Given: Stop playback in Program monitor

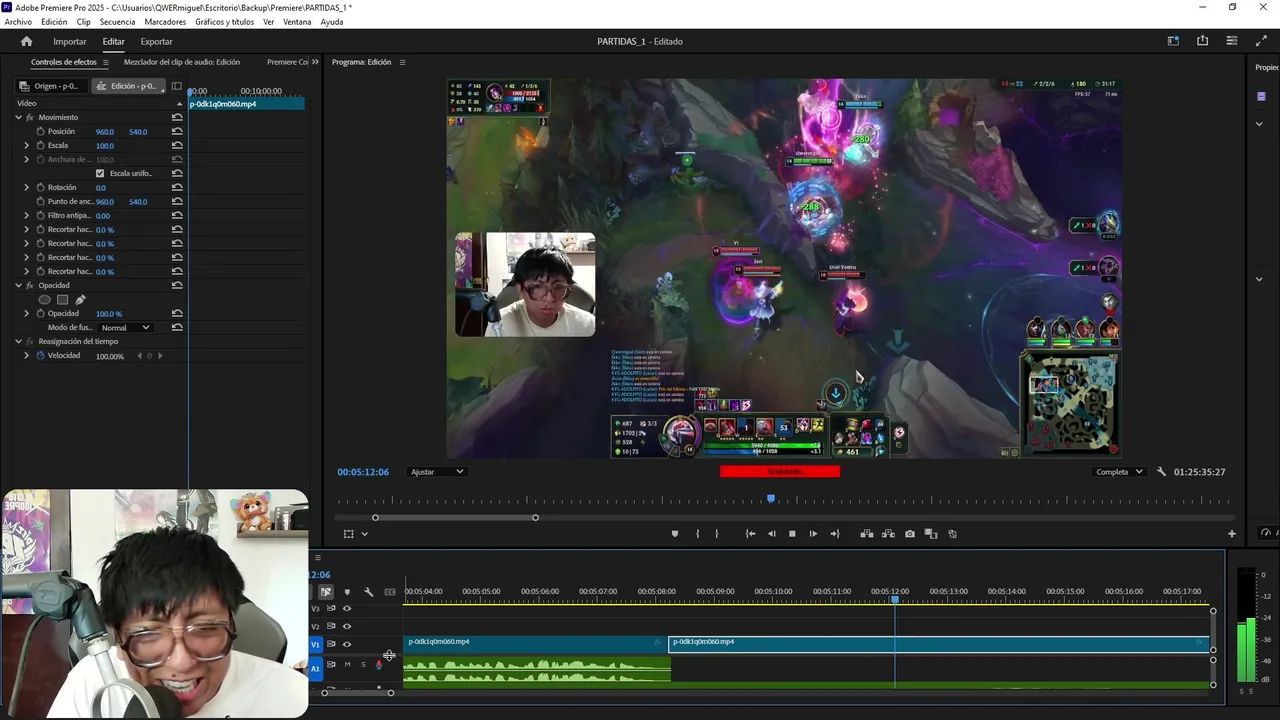Looking at the screenshot, I should [x=792, y=534].
